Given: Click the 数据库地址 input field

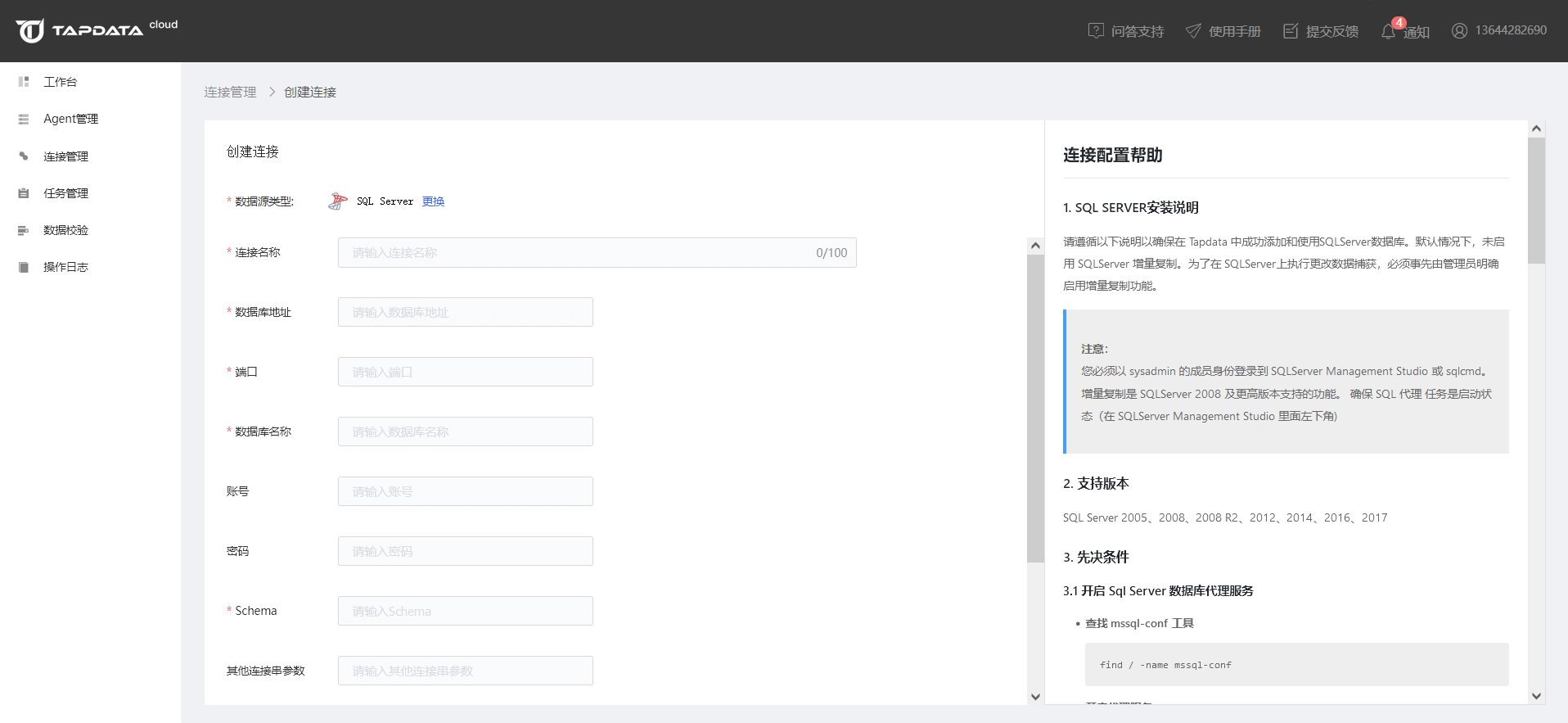Looking at the screenshot, I should [x=466, y=312].
